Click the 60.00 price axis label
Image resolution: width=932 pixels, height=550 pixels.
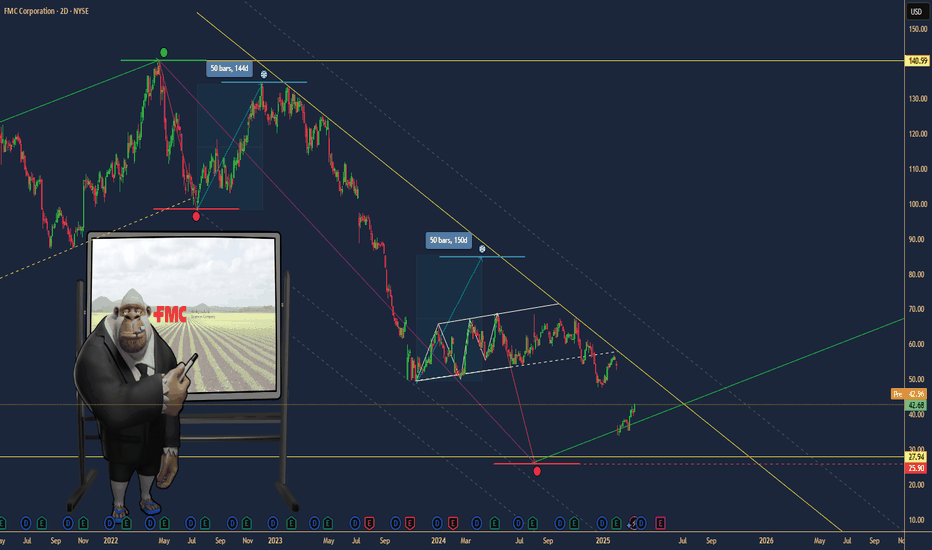[918, 344]
